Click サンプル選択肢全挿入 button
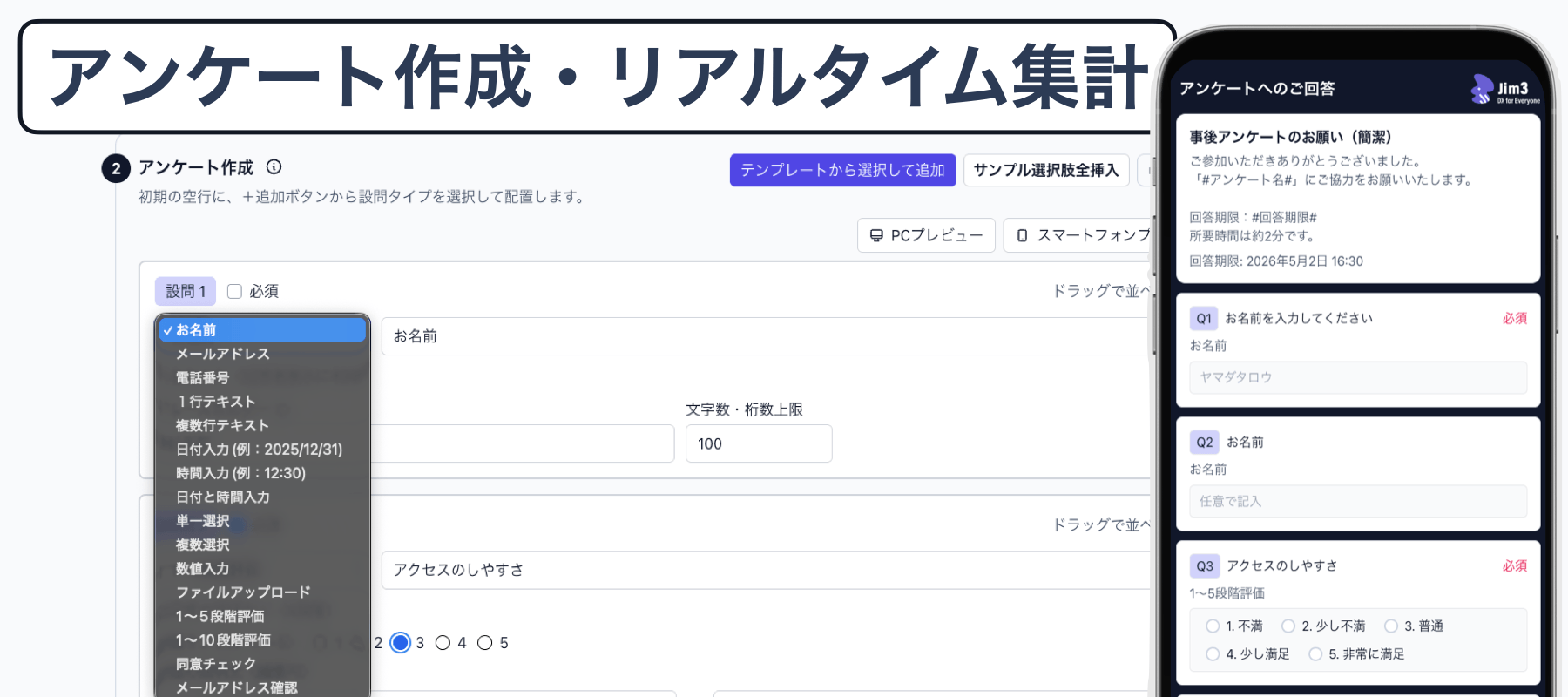 click(1046, 170)
